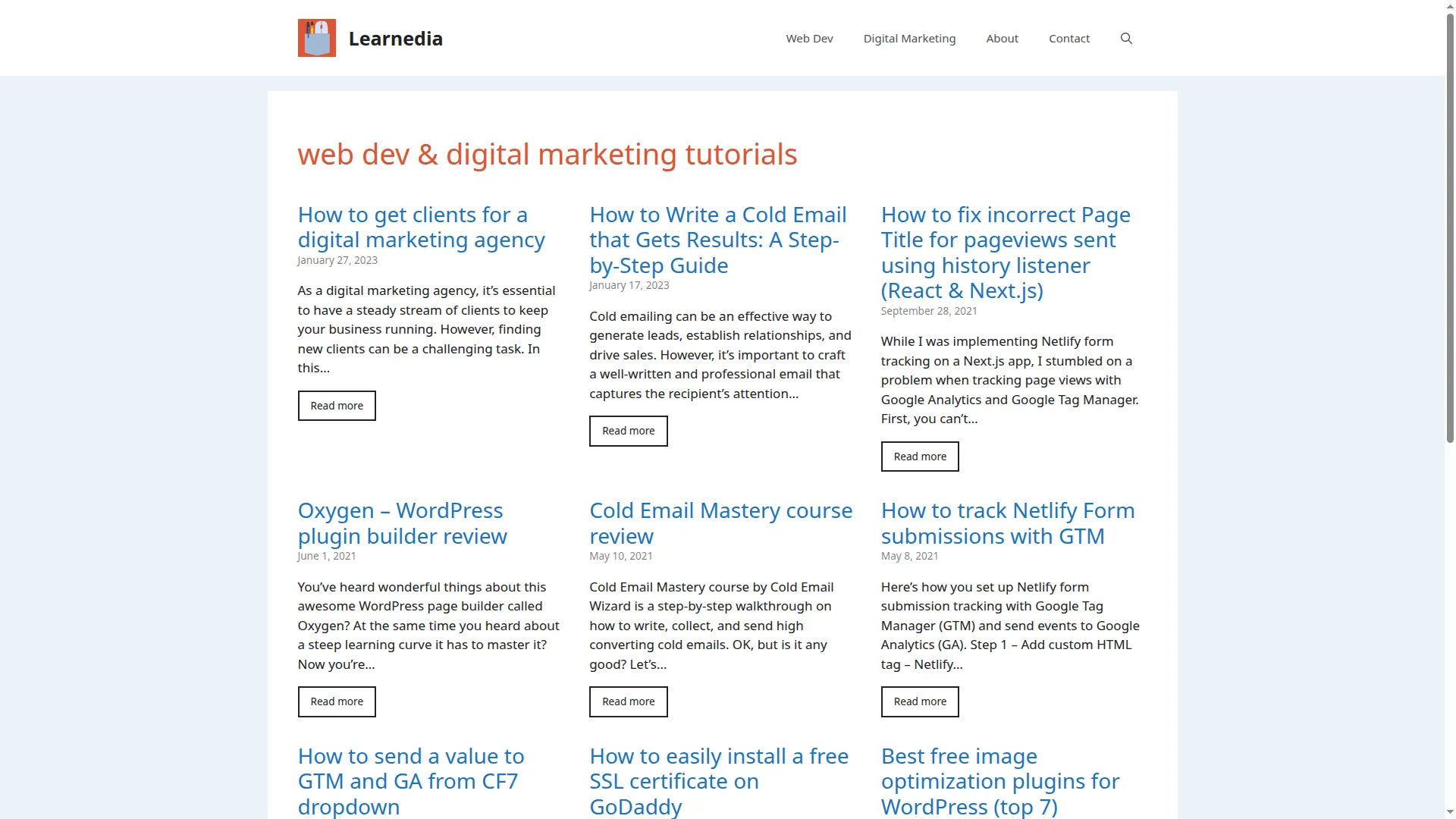
Task: Open the Web Dev menu item
Action: (x=809, y=39)
